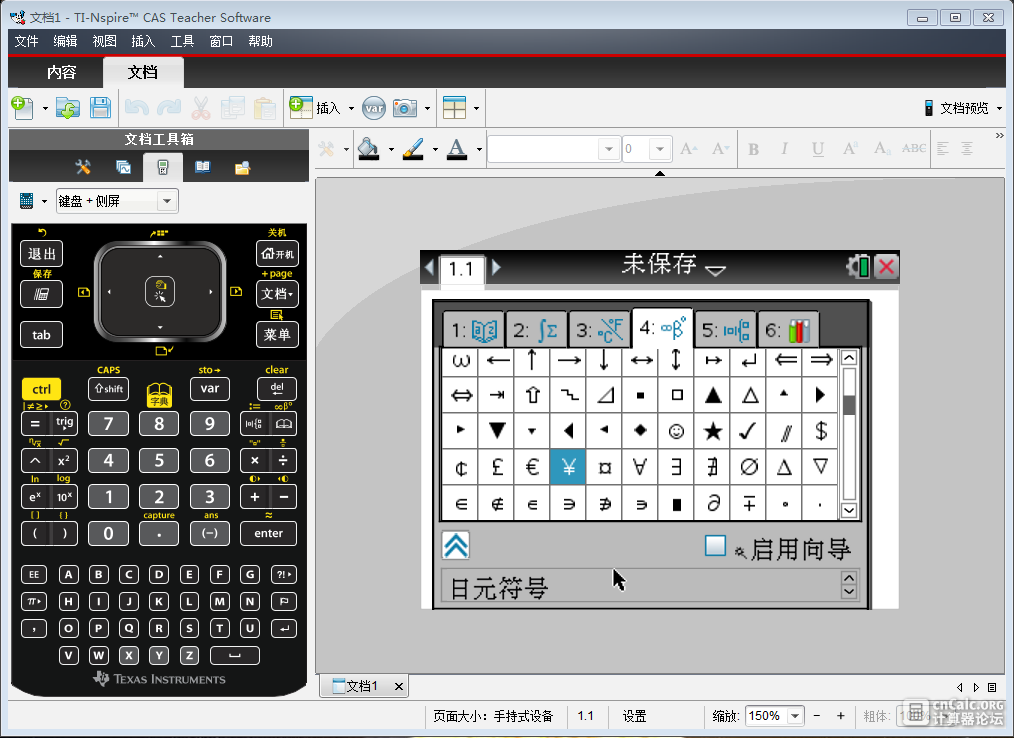Open the 插入 menu in menu bar
This screenshot has height=738, width=1014.
click(143, 41)
